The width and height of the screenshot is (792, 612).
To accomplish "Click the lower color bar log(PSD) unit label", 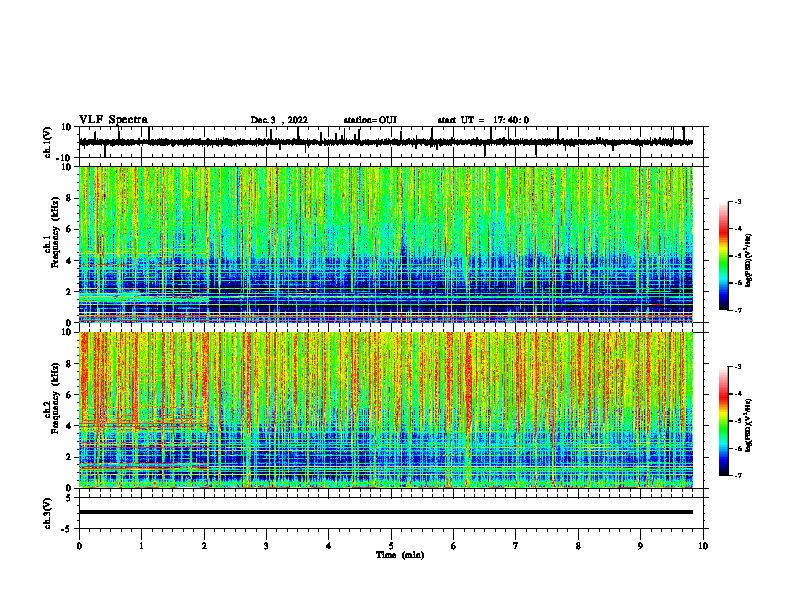I will tap(749, 425).
